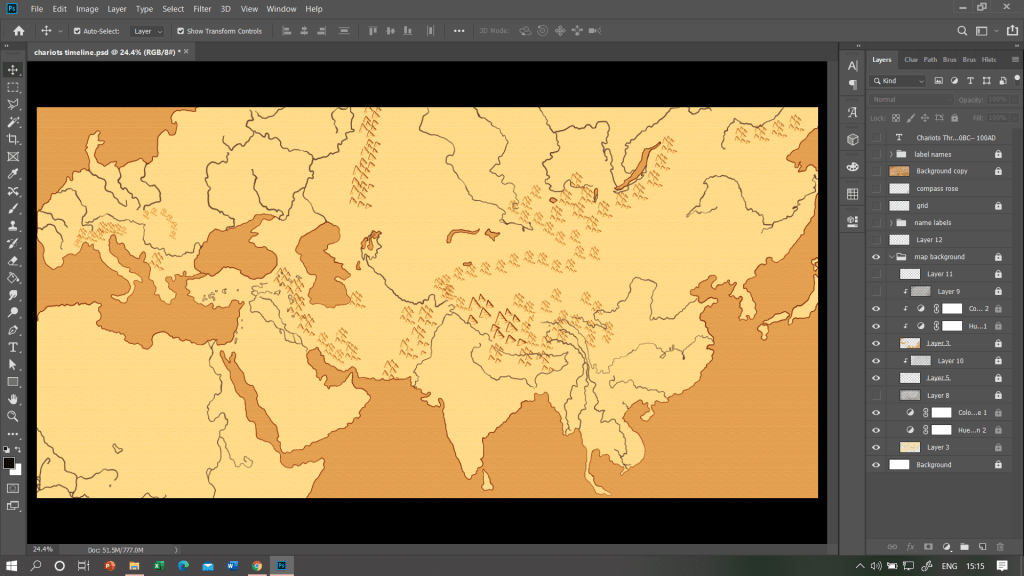
Task: Open the Filter menu
Action: pos(204,9)
